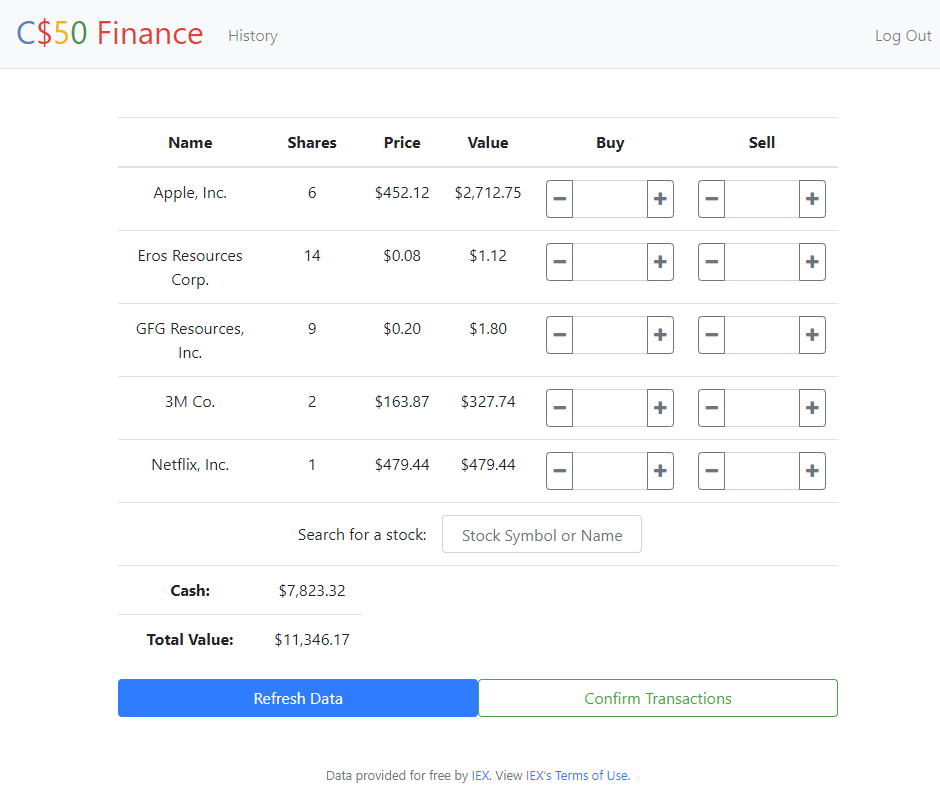View IEX's Terms of Use
This screenshot has width=940, height=794.
point(591,775)
